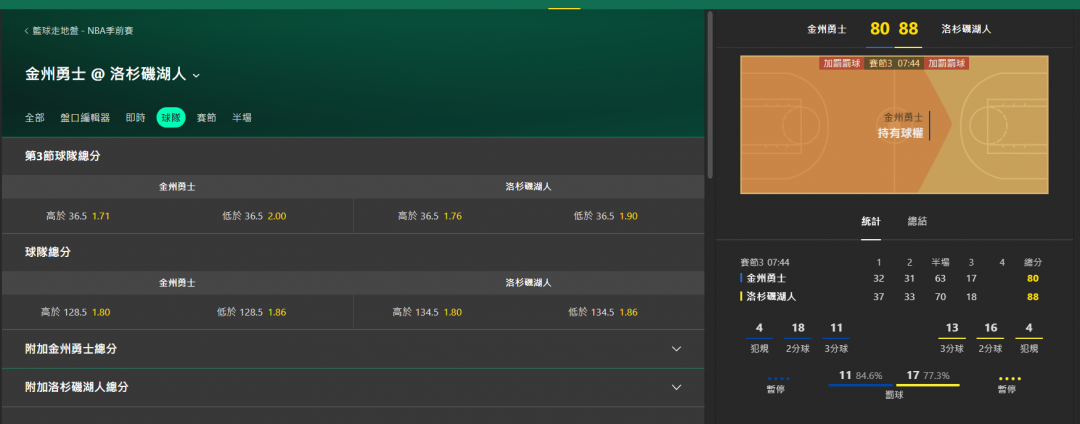Click the 17 77.3% free throw figure
This screenshot has width=1080, height=424.
(x=928, y=376)
